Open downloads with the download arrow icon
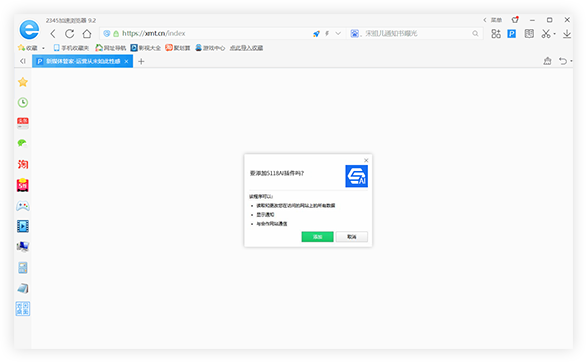586x362 pixels. pyautogui.click(x=567, y=34)
